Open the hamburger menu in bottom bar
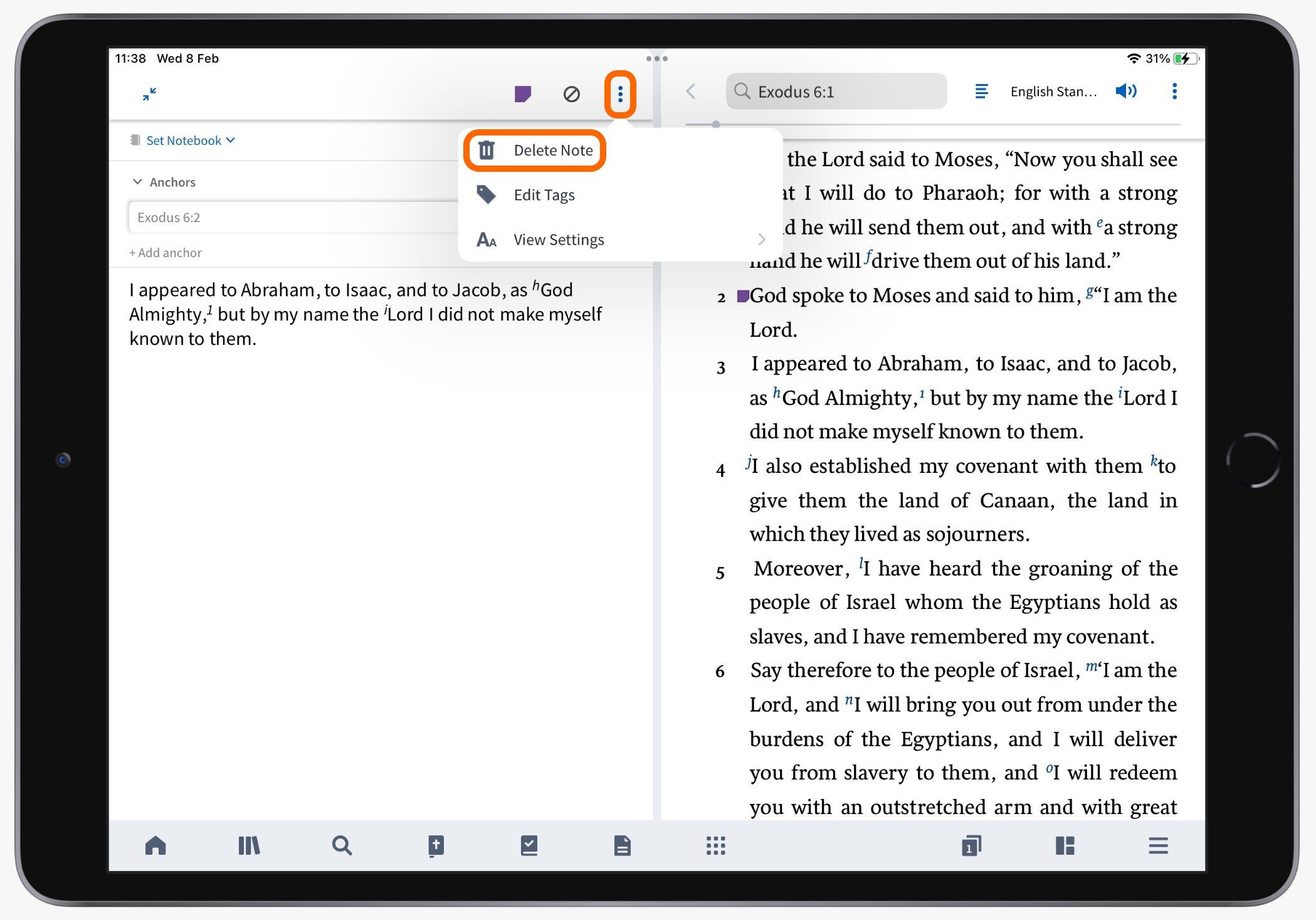This screenshot has height=920, width=1316. 1158,845
